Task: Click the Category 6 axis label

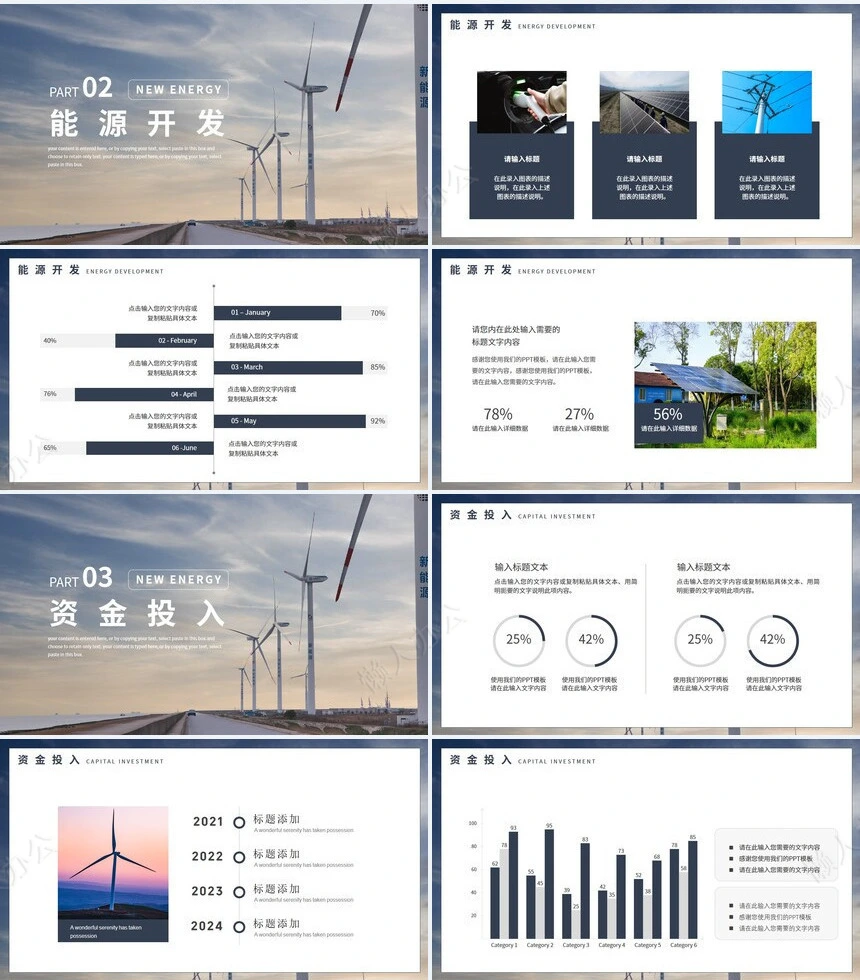Action: pyautogui.click(x=682, y=945)
